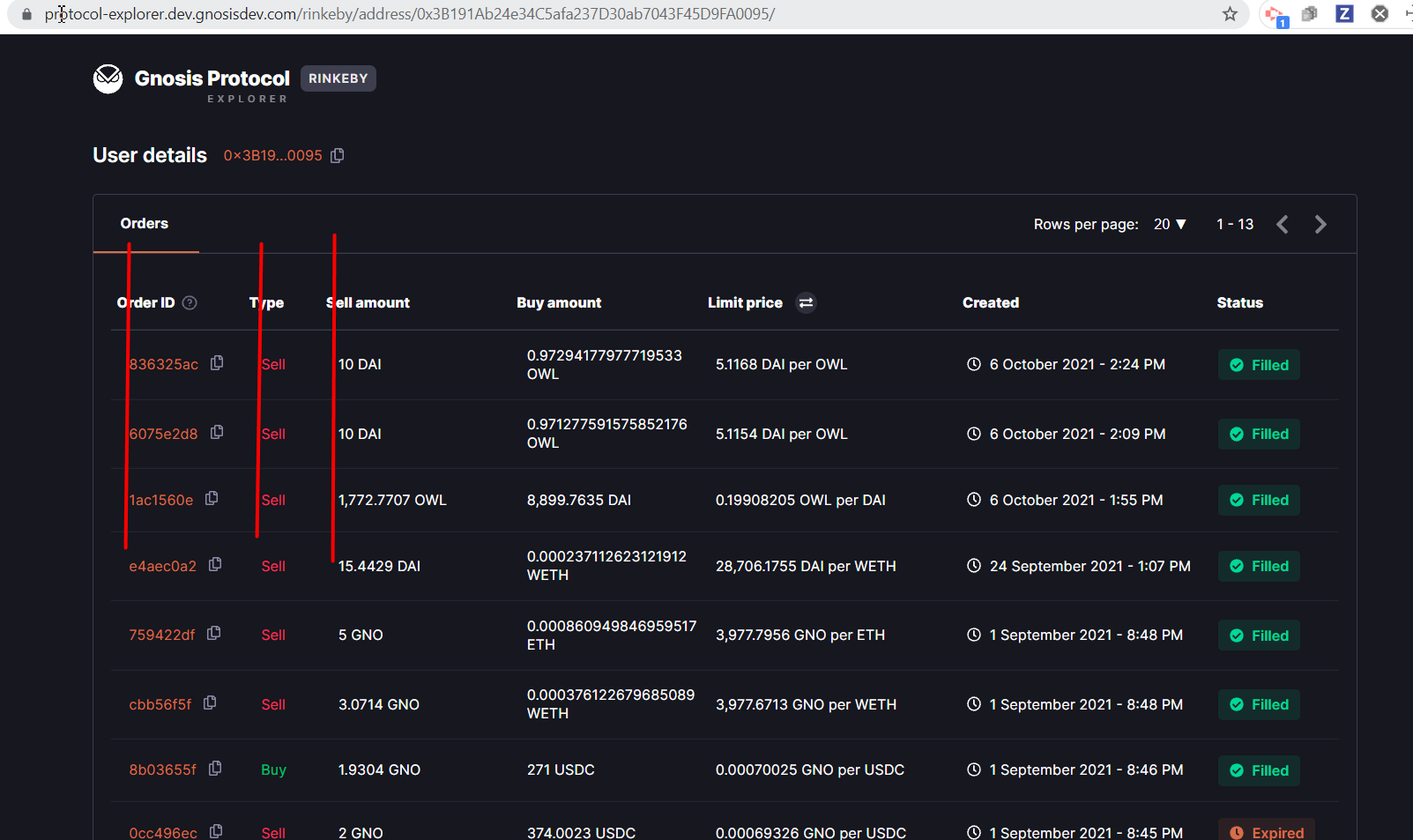Bookmark this page with the star icon
This screenshot has width=1413, height=840.
(1230, 13)
